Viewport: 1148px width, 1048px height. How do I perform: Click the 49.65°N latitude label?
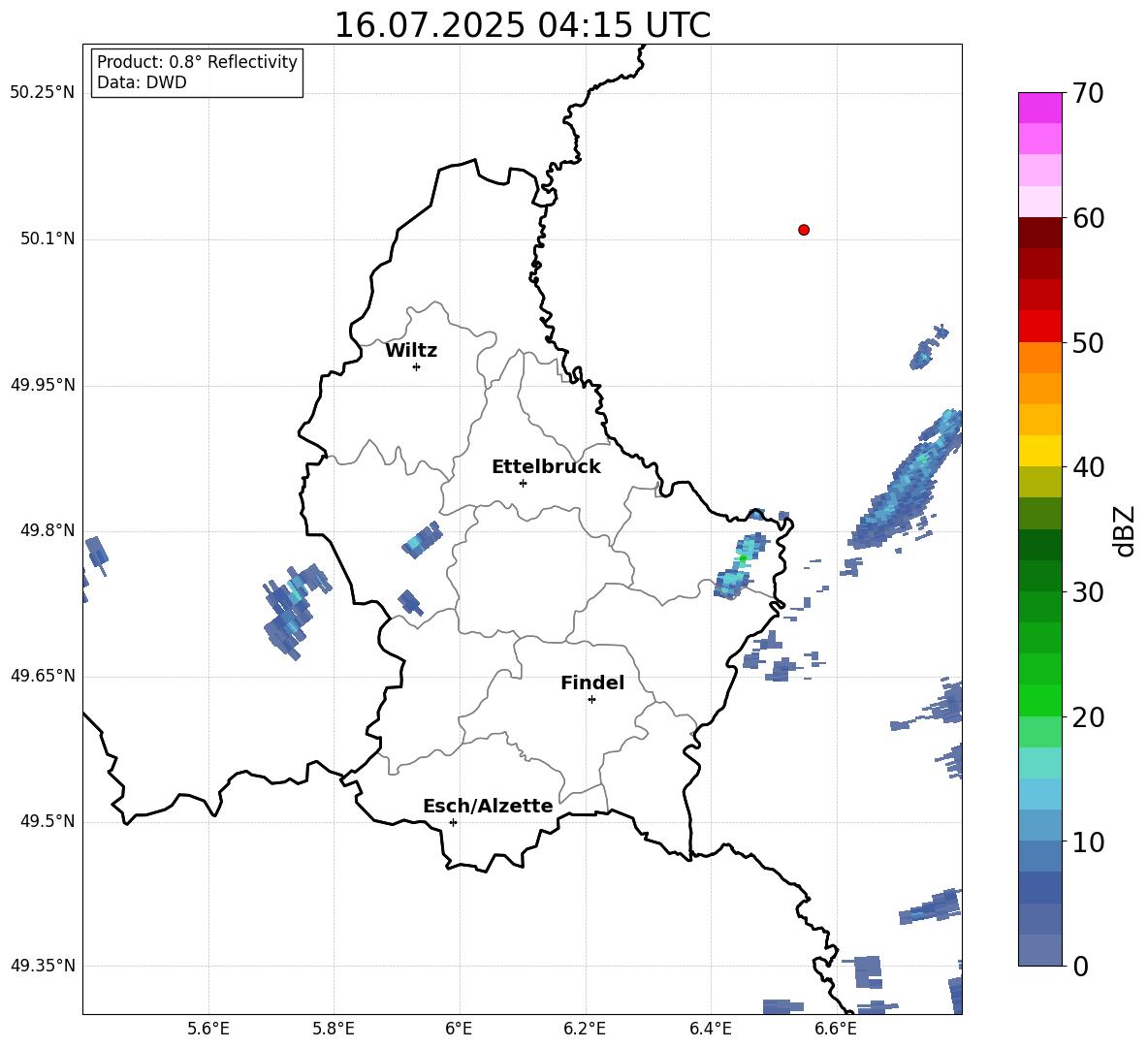click(x=42, y=675)
